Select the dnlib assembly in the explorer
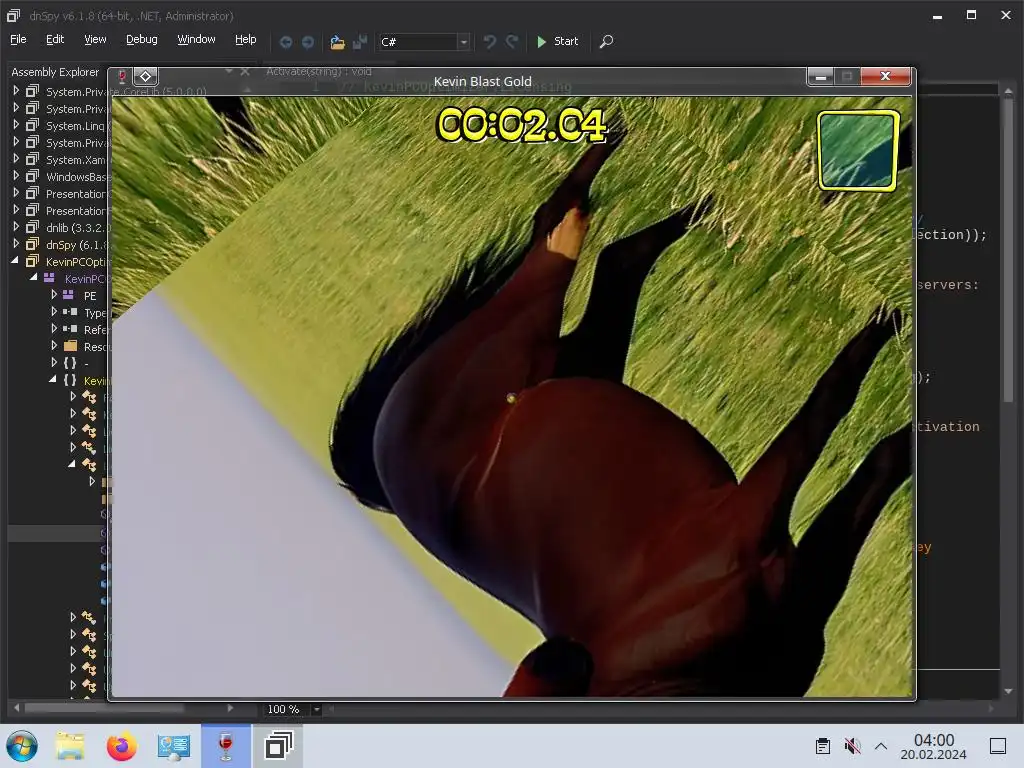The image size is (1024, 768). tap(77, 228)
